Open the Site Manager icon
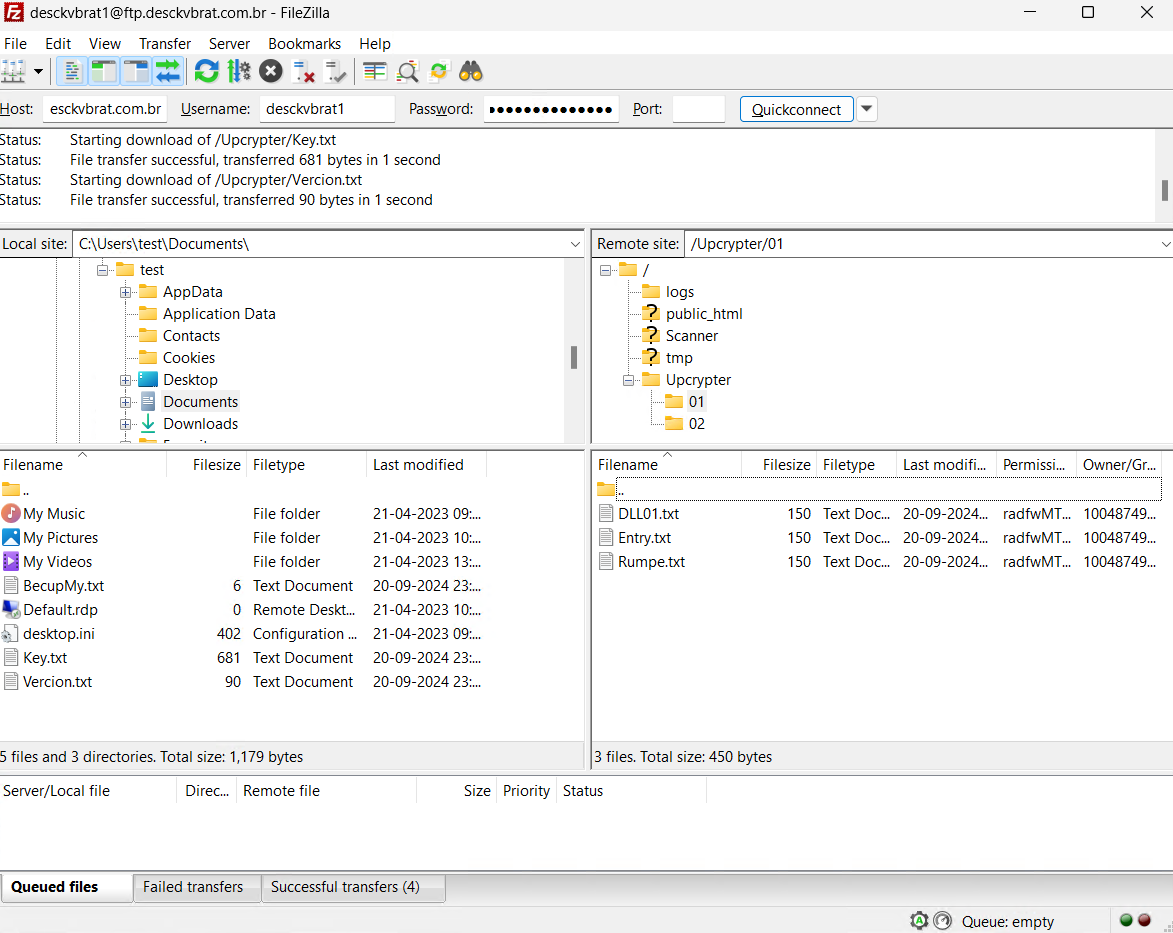The image size is (1173, 933). pos(13,71)
